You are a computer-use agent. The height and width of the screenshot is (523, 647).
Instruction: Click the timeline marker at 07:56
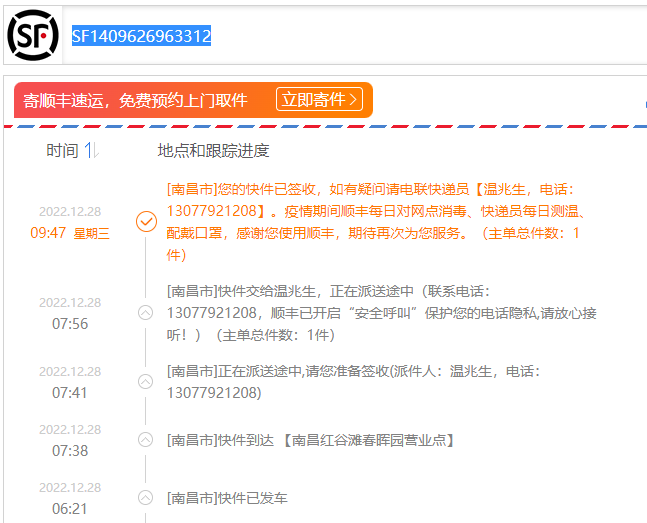(x=145, y=312)
